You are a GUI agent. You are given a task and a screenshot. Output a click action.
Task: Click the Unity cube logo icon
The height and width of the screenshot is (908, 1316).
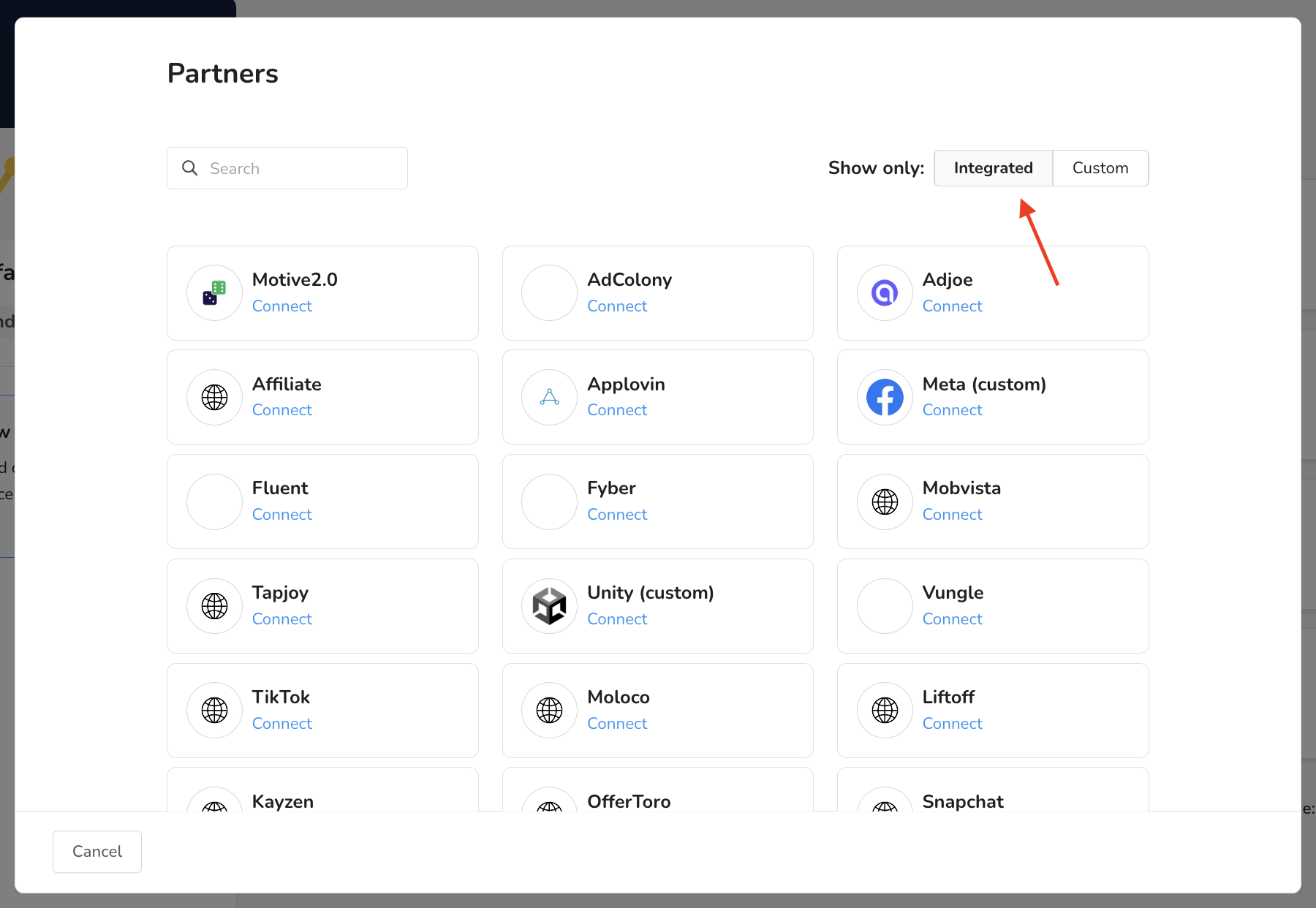[x=549, y=606]
